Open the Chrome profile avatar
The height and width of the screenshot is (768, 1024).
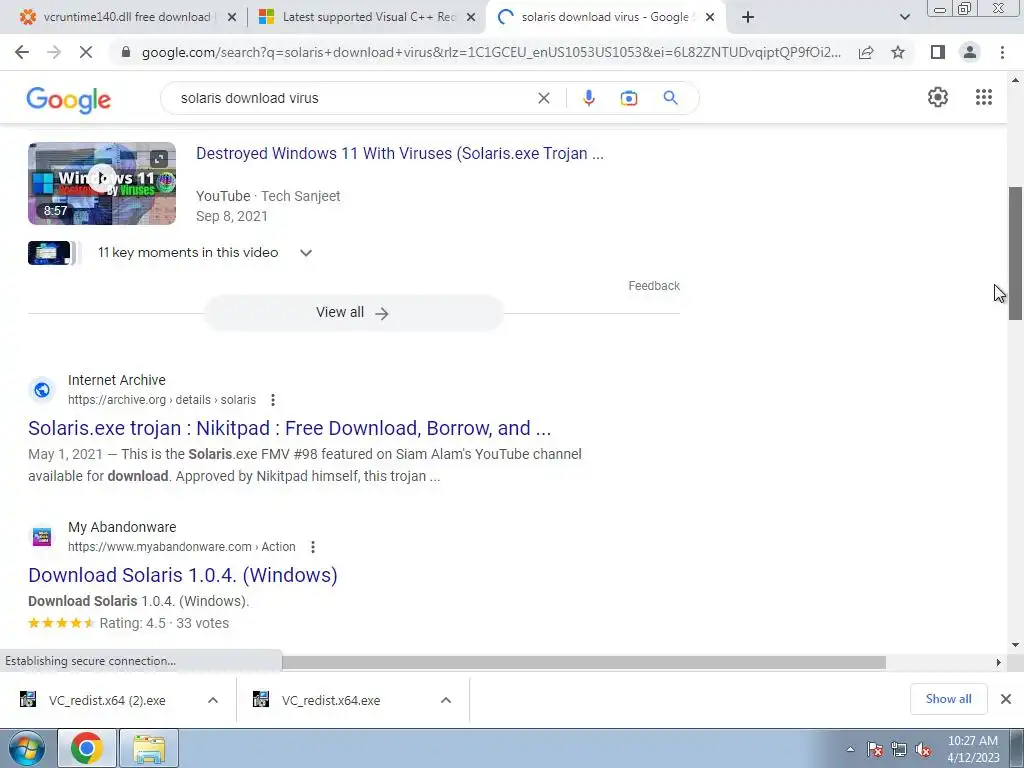click(x=970, y=52)
